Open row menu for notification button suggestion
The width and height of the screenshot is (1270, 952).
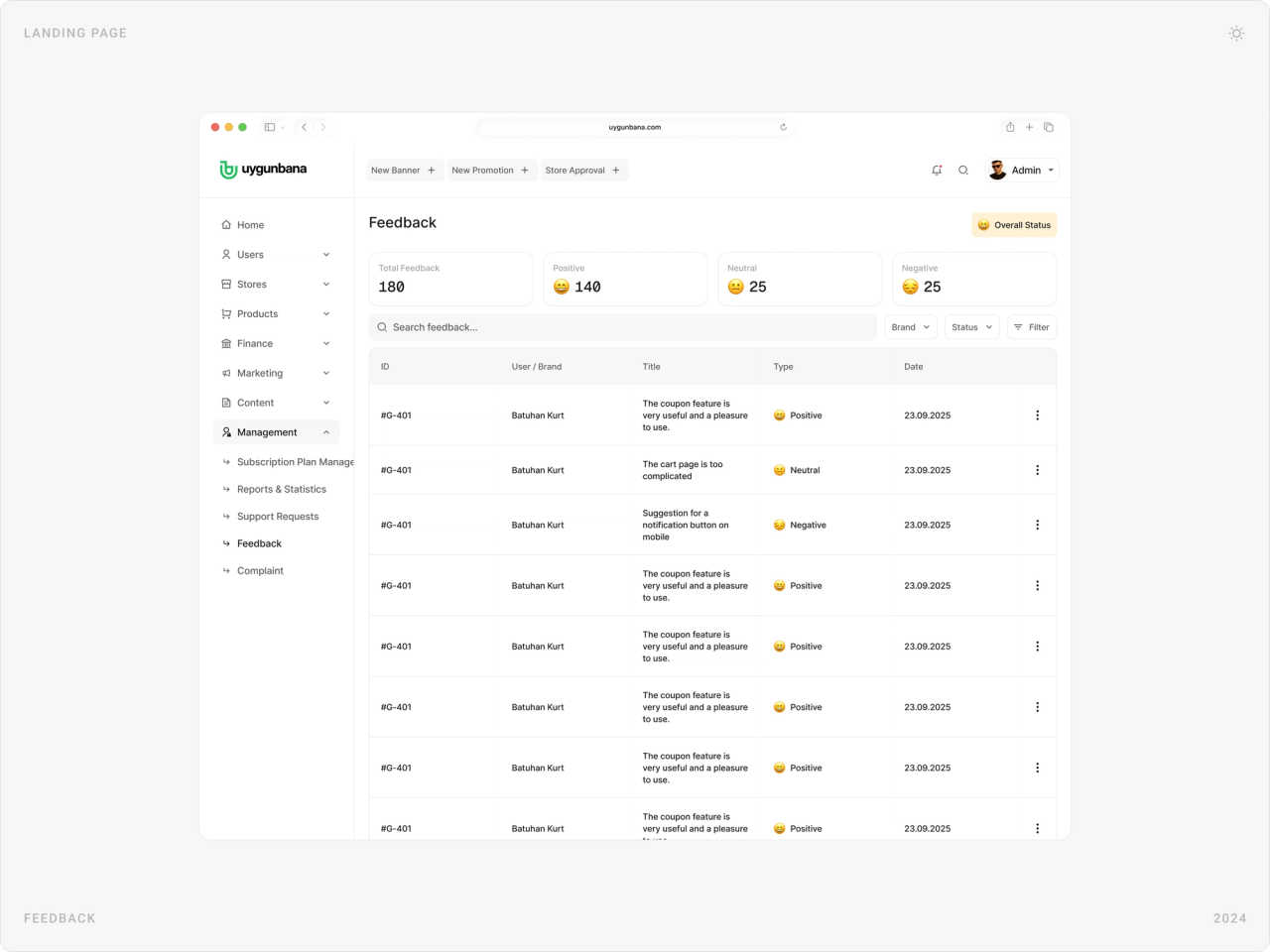1038,525
